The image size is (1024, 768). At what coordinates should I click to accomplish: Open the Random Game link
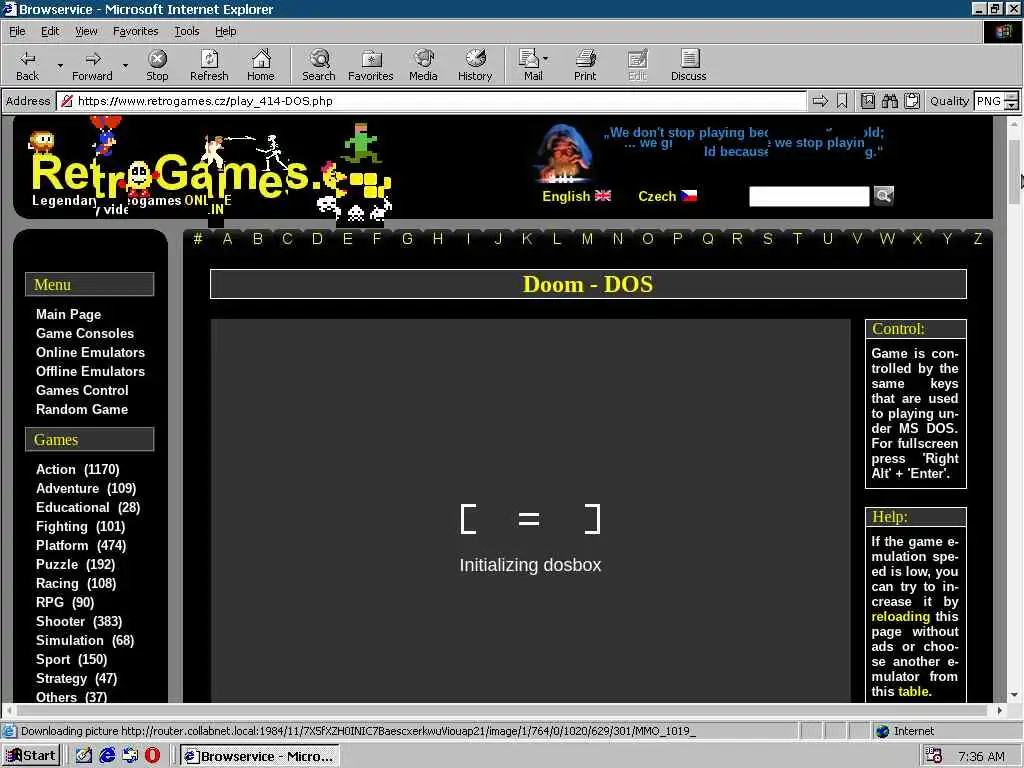pos(82,409)
